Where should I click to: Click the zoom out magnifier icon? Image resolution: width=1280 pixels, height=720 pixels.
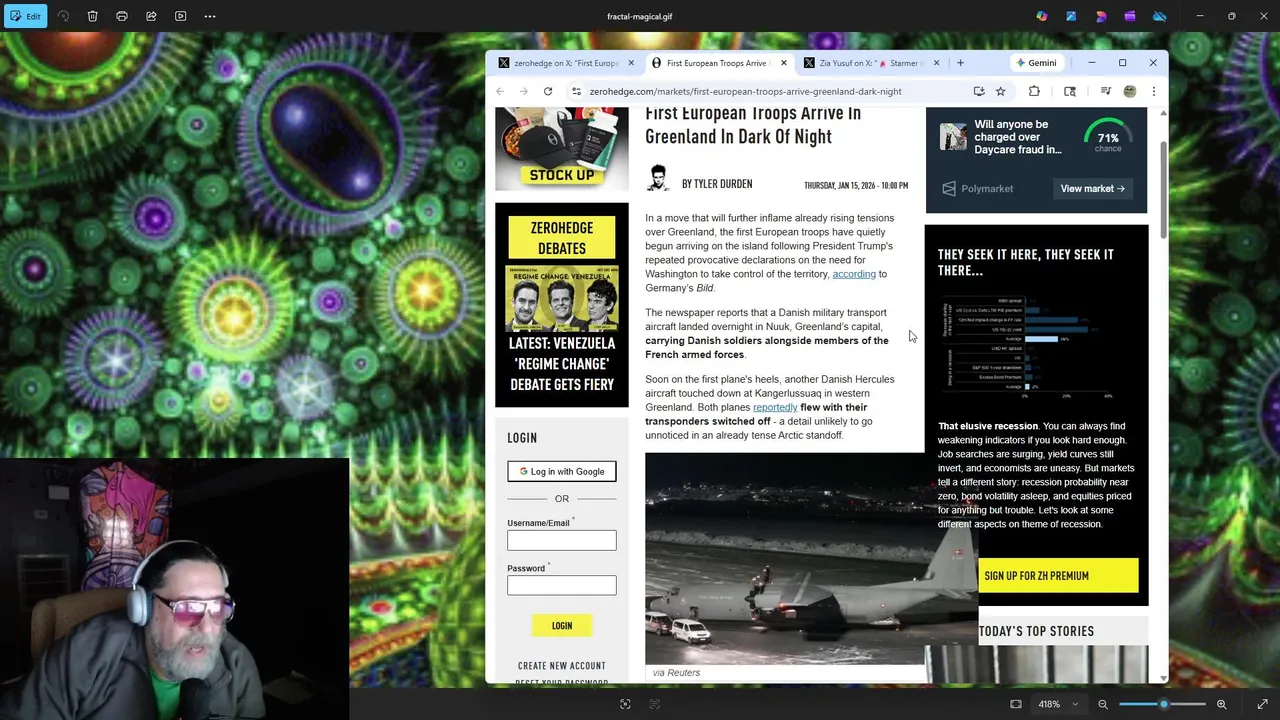[1103, 704]
